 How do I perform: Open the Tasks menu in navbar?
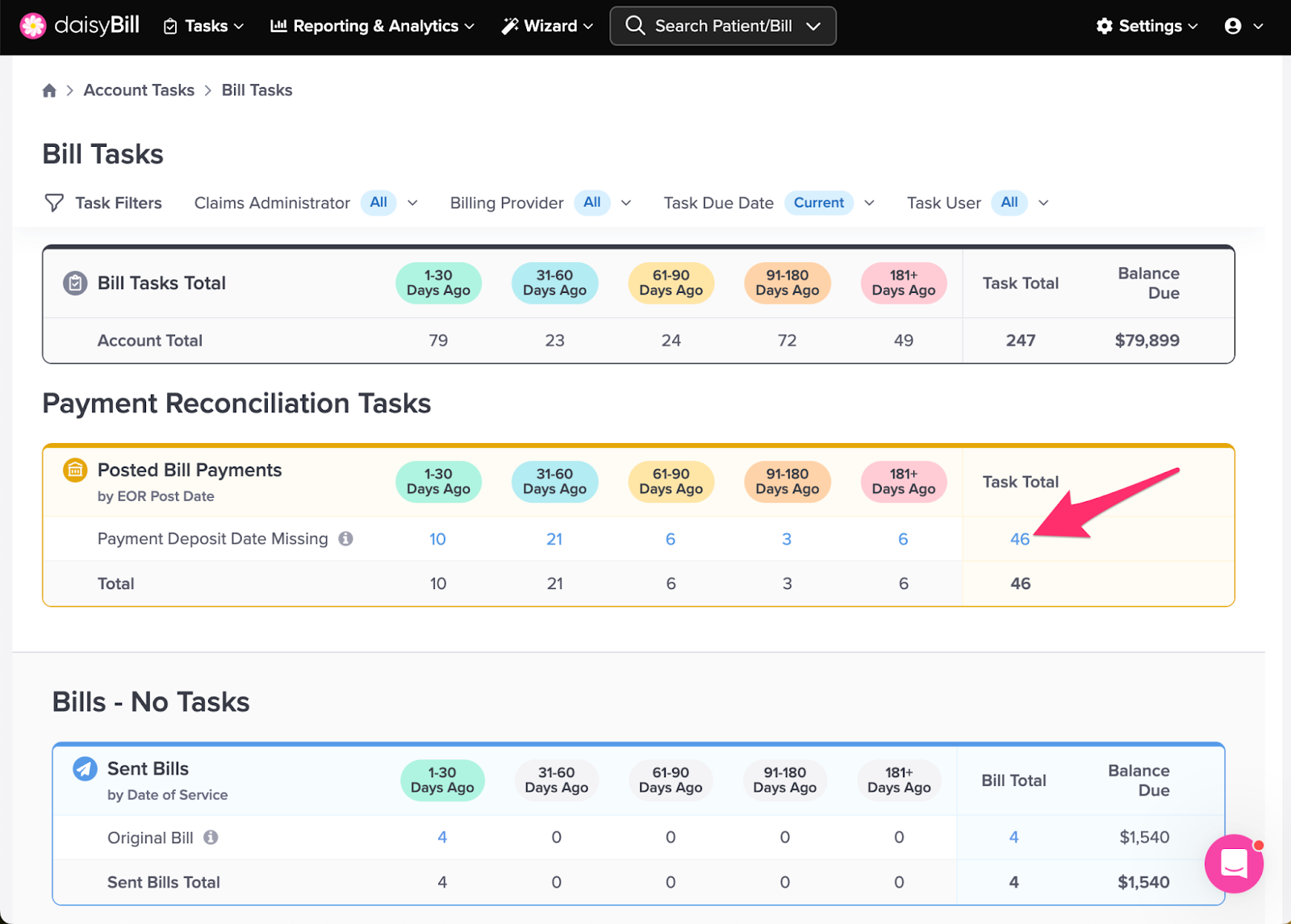pos(204,26)
